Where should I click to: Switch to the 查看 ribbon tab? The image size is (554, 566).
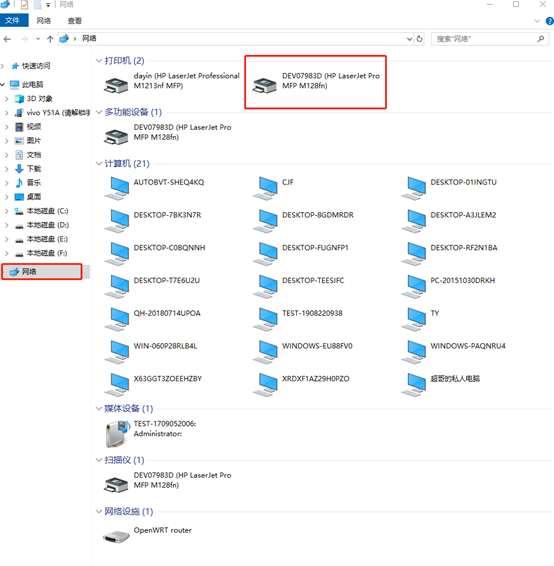(75, 21)
